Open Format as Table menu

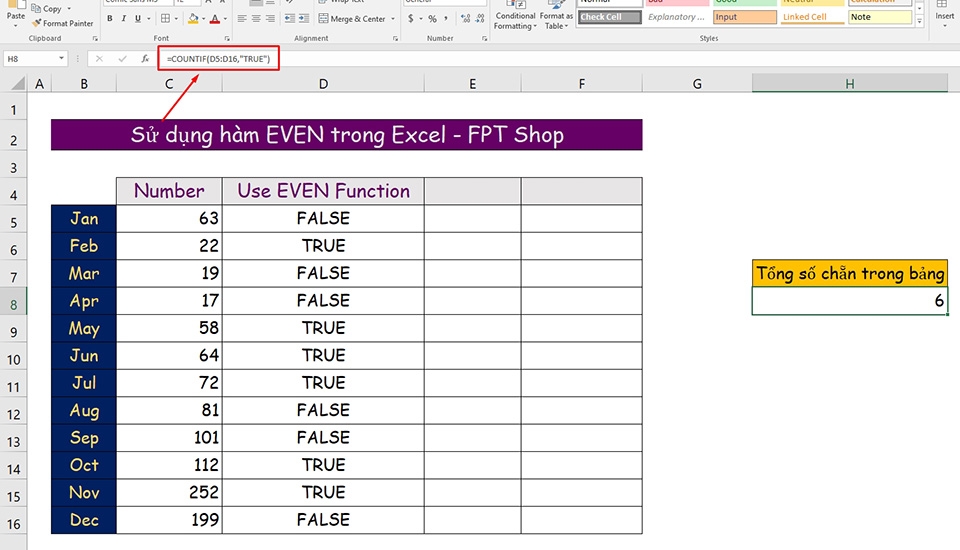(556, 16)
